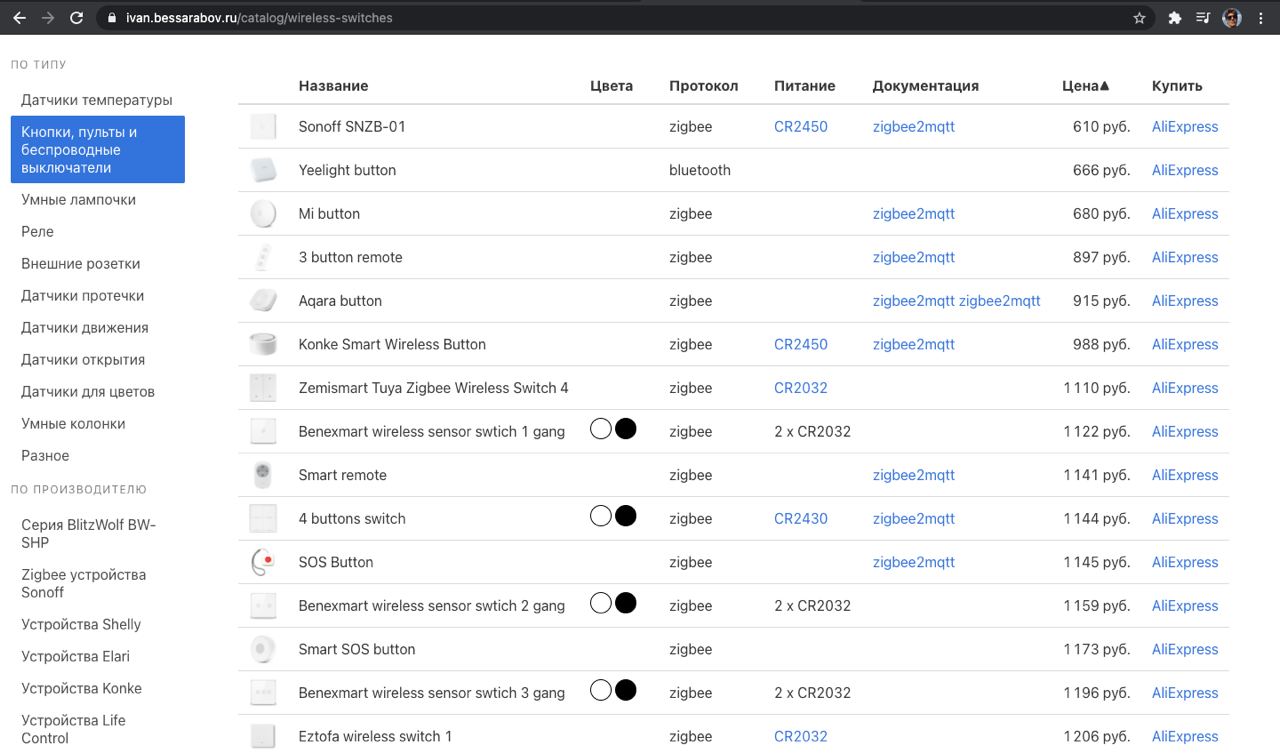Click the Sonoff SNZB-01 product thumbnail
The image size is (1280, 754).
tap(263, 126)
